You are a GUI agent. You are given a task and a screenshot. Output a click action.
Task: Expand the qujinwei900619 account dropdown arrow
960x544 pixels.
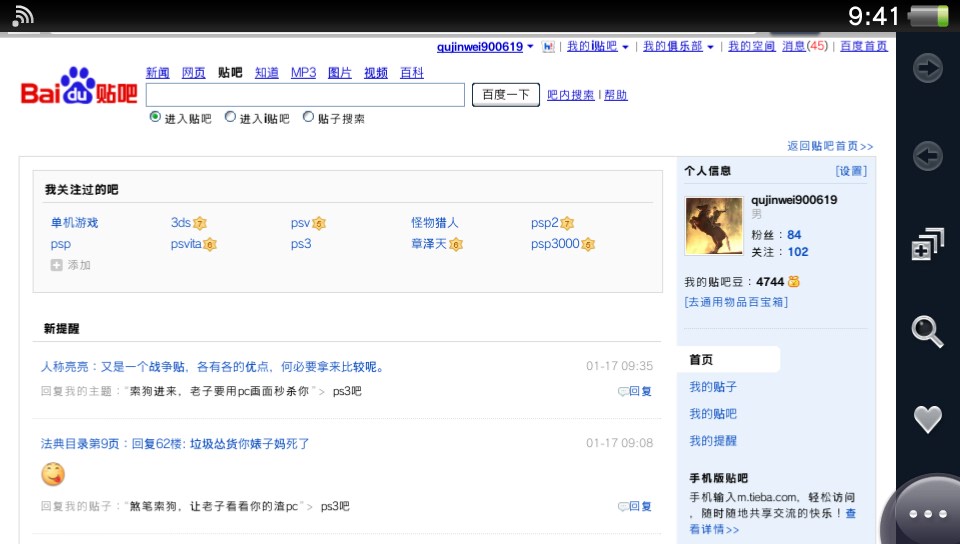tap(530, 47)
